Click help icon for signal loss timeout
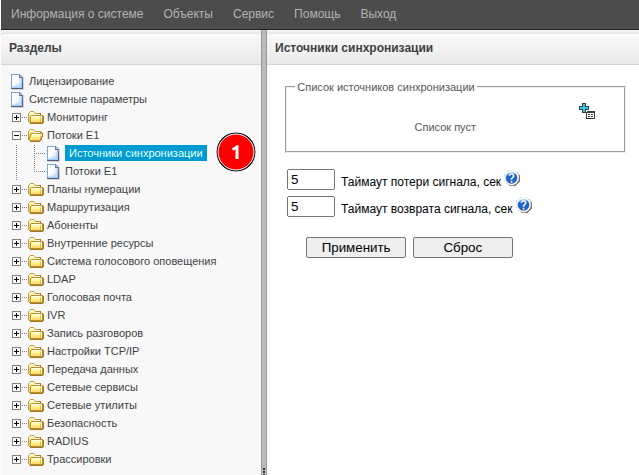The height and width of the screenshot is (475, 639). tap(512, 179)
